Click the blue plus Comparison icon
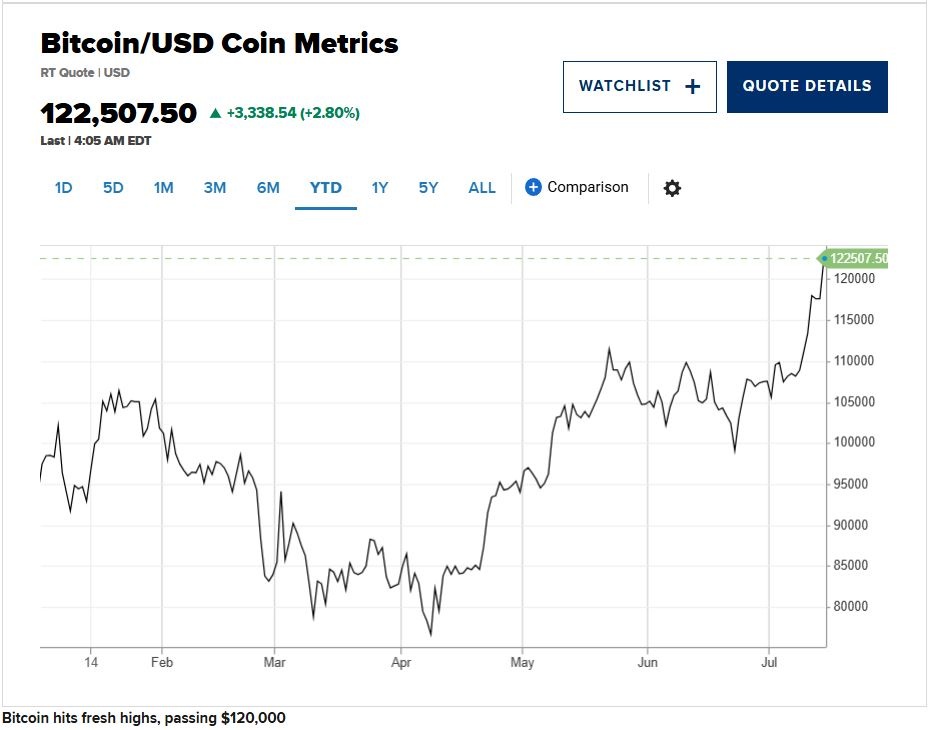Viewport: 928px width, 730px height. tap(533, 187)
